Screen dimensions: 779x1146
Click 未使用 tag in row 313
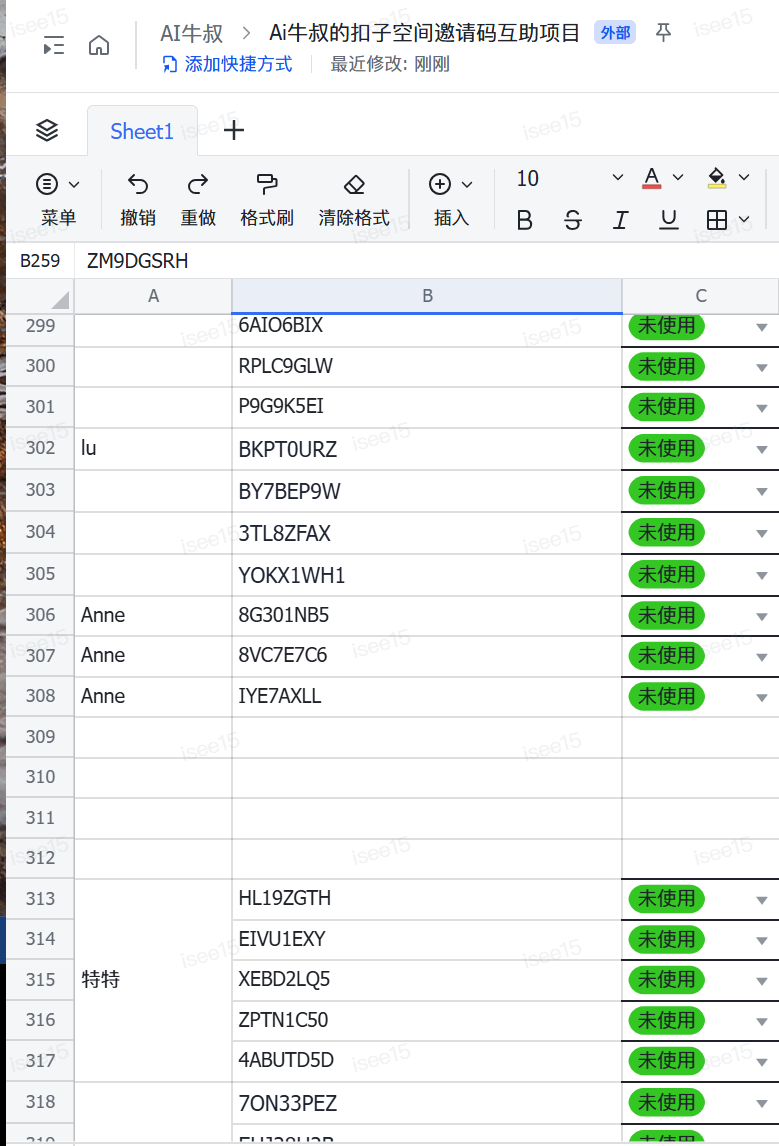point(666,898)
